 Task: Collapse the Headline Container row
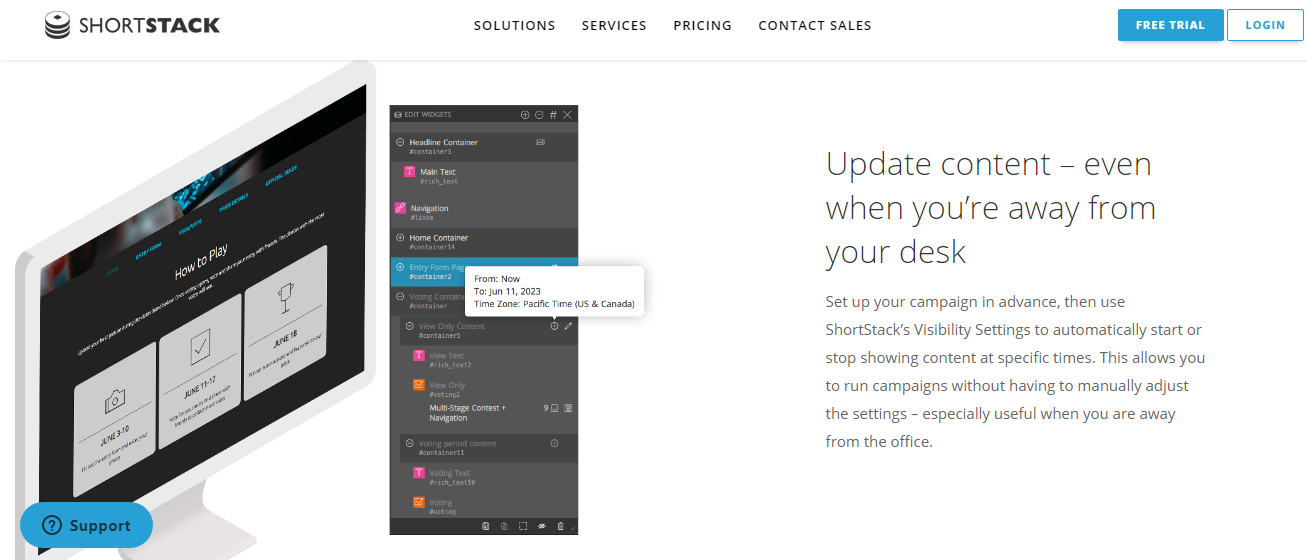coord(400,142)
